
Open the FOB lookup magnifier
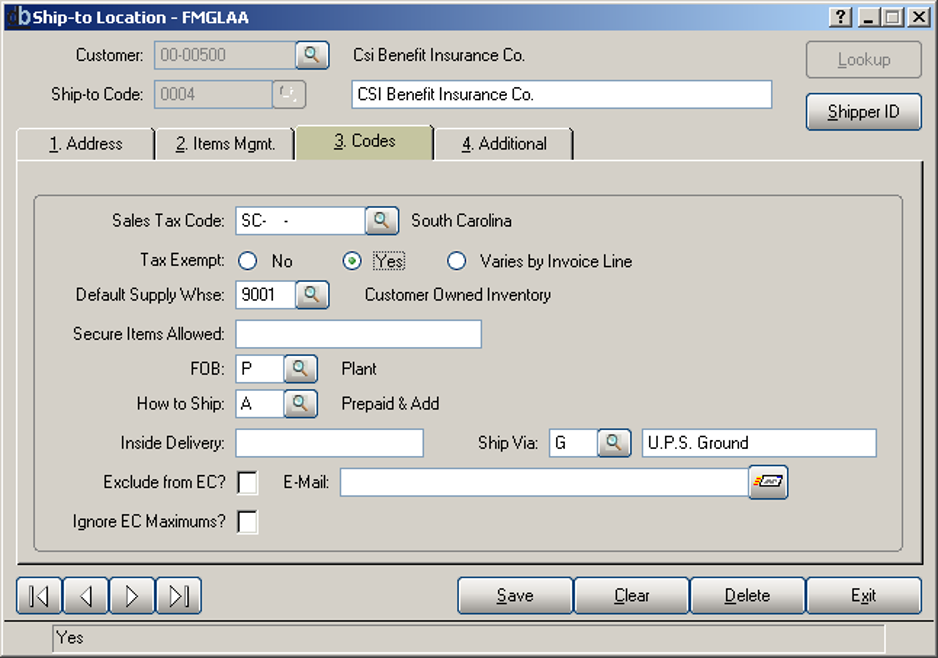coord(300,368)
